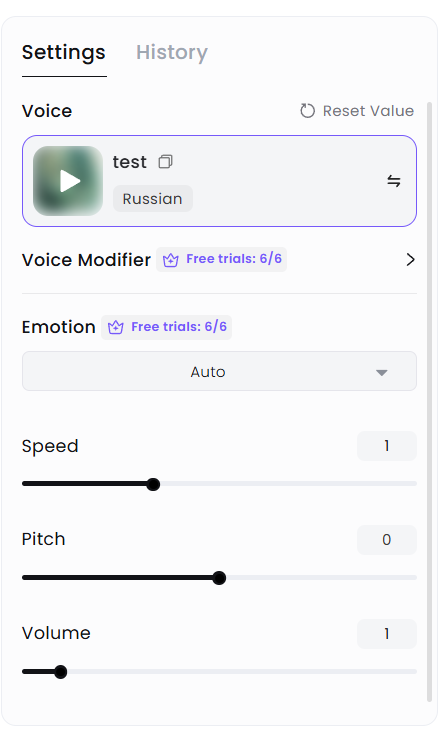Switch to the History tab
This screenshot has height=745, width=439.
172,52
